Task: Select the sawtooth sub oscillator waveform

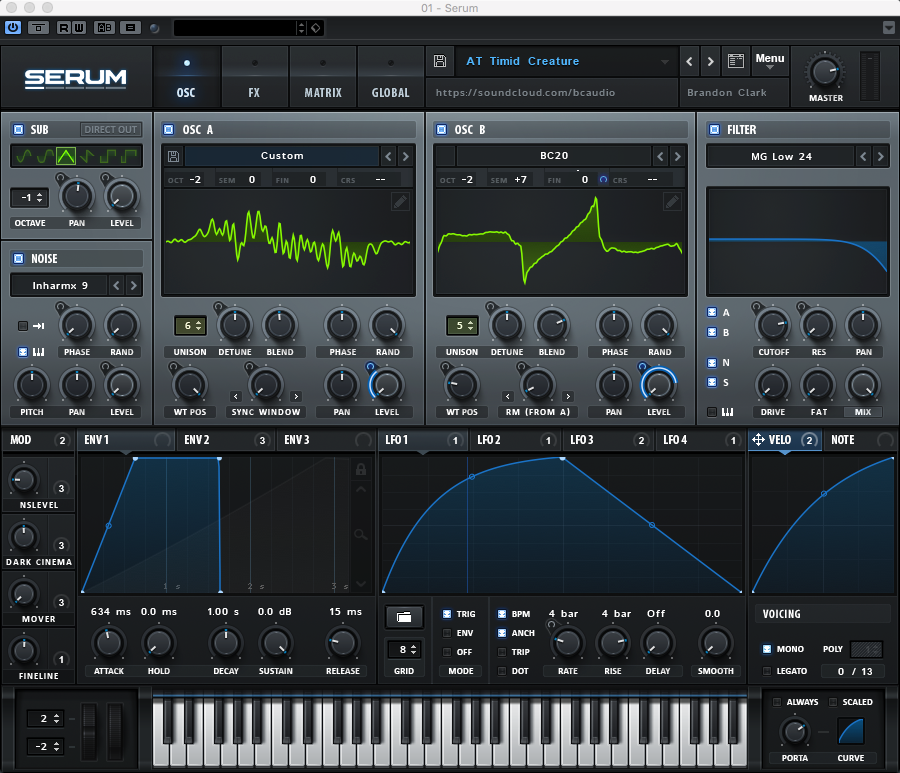Action: (x=87, y=156)
